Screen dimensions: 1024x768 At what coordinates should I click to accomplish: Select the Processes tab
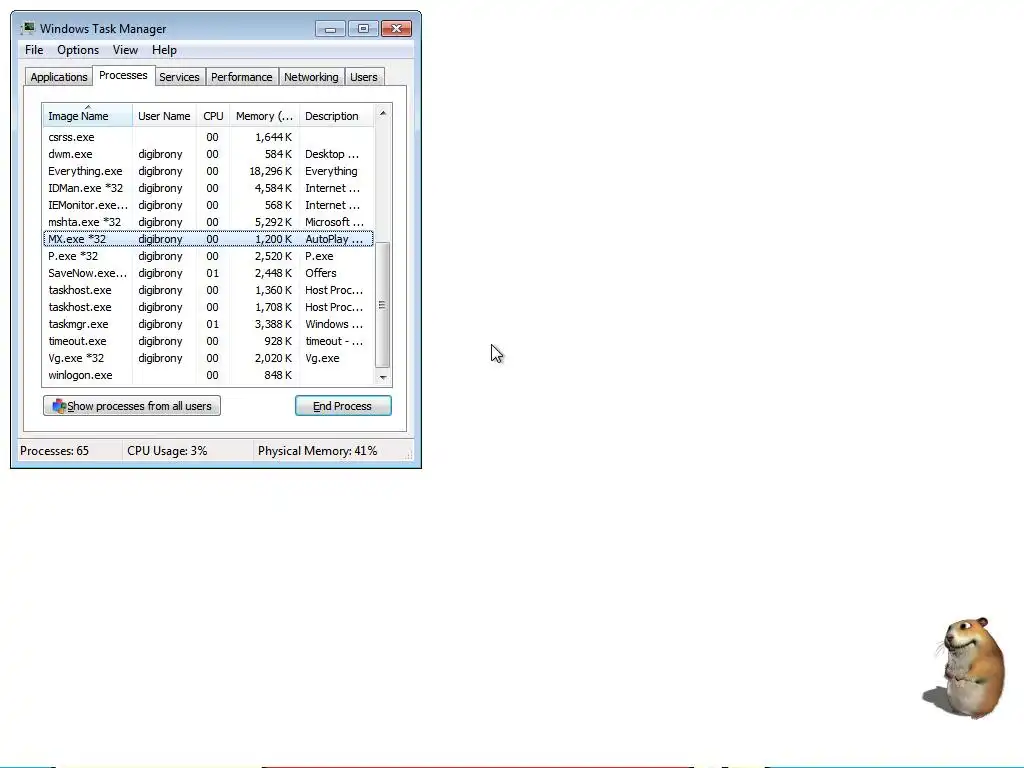click(x=123, y=75)
